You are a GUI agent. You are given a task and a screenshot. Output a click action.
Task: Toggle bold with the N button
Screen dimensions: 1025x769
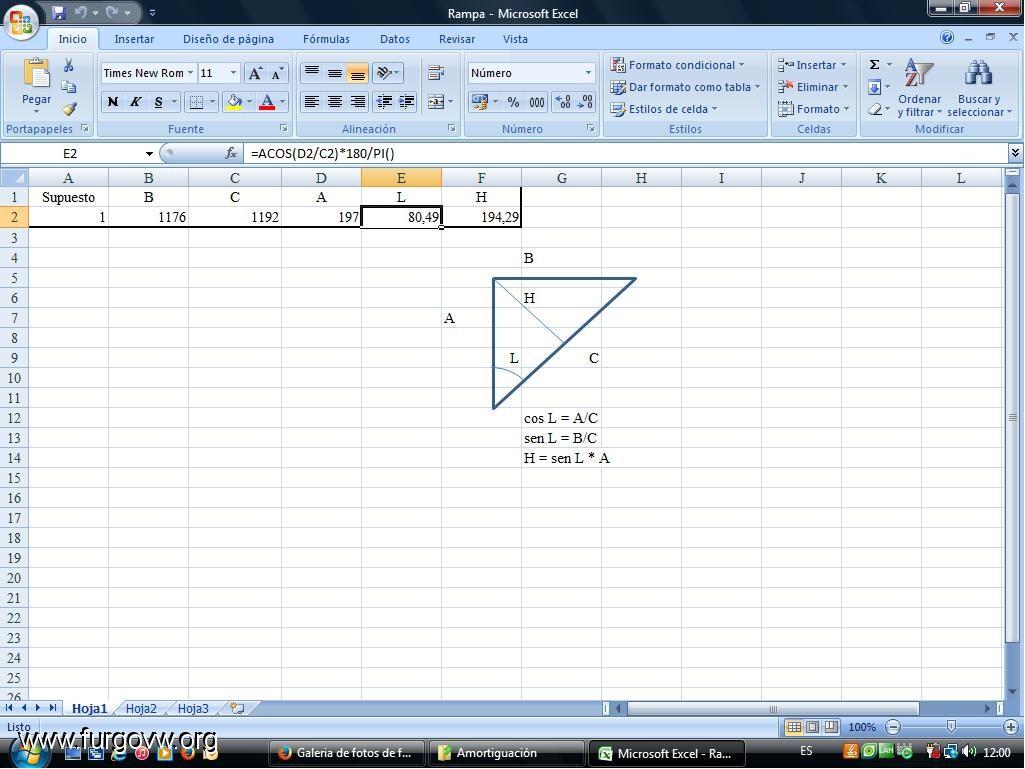[x=112, y=102]
